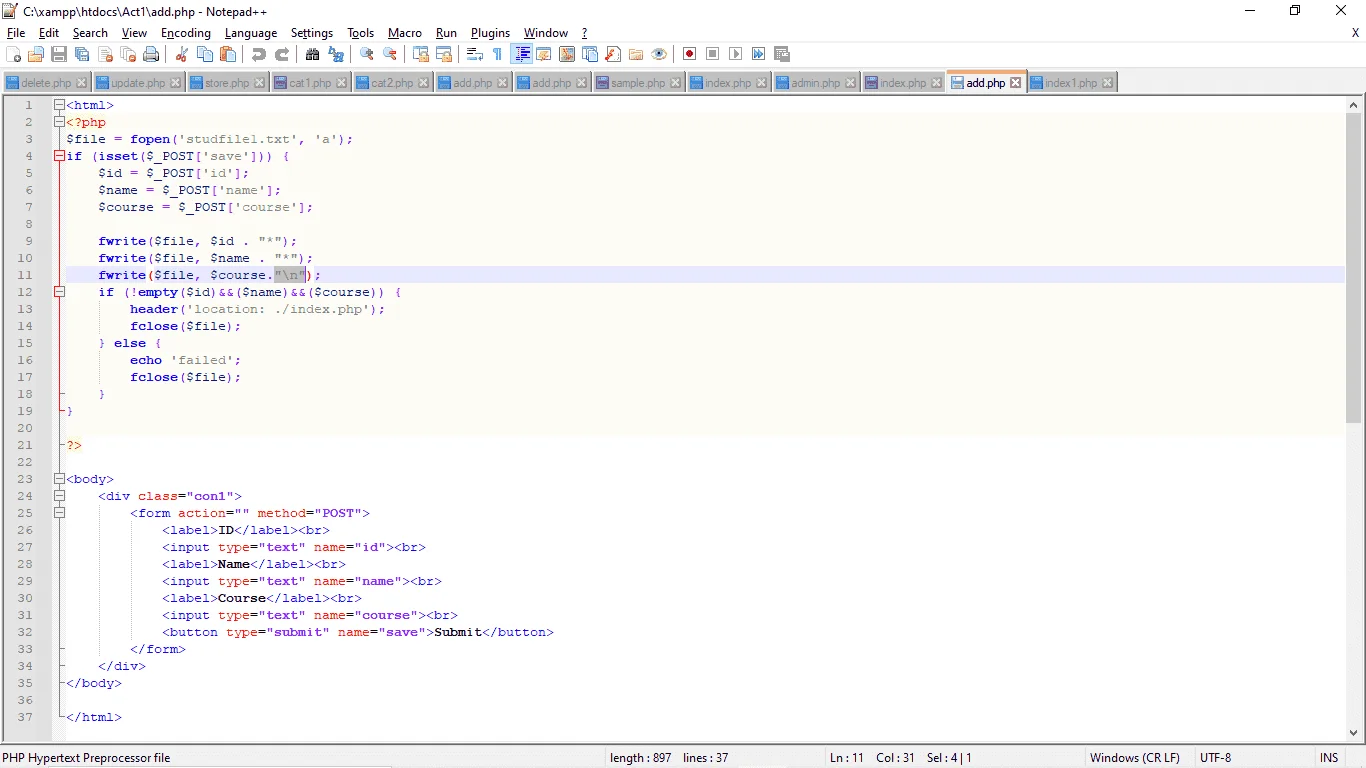Open Find using the binoculars icon
This screenshot has height=768, width=1366.
(313, 54)
